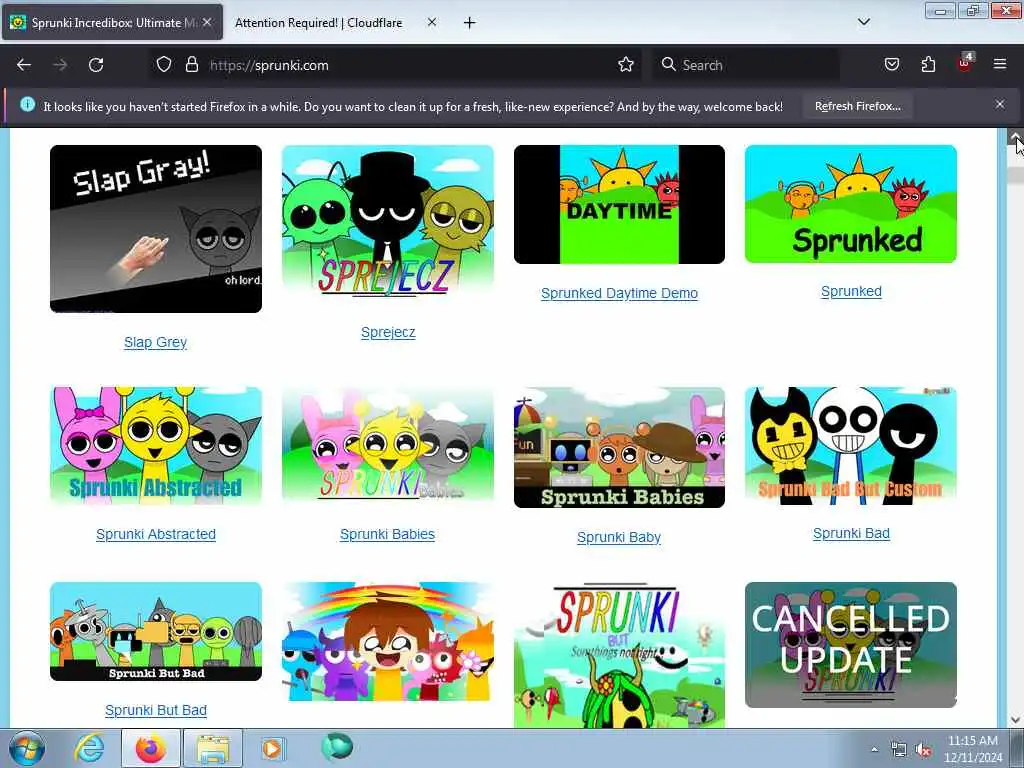Open the Pocket save icon
The height and width of the screenshot is (768, 1024).
[891, 65]
